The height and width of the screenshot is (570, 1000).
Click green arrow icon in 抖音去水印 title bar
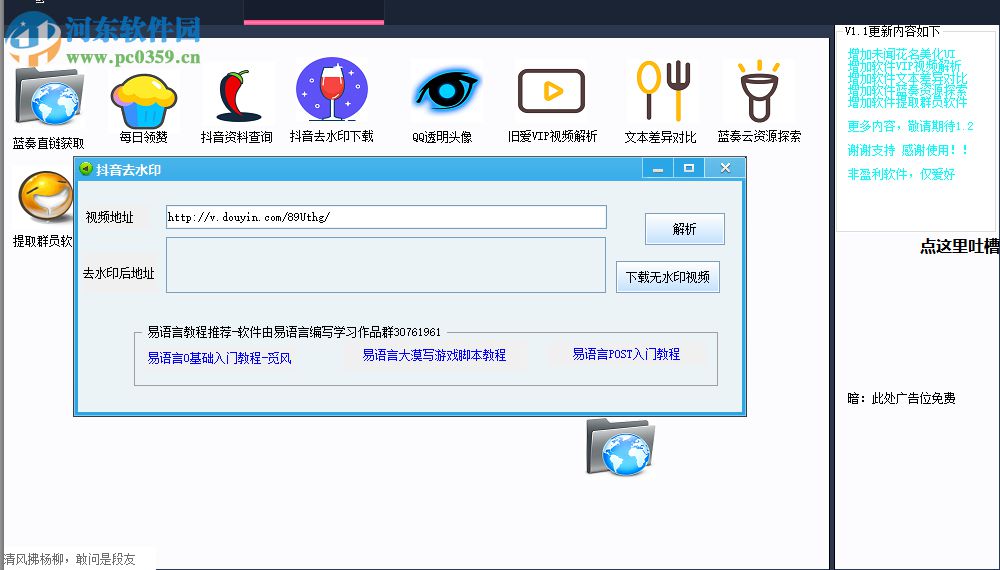(85, 169)
